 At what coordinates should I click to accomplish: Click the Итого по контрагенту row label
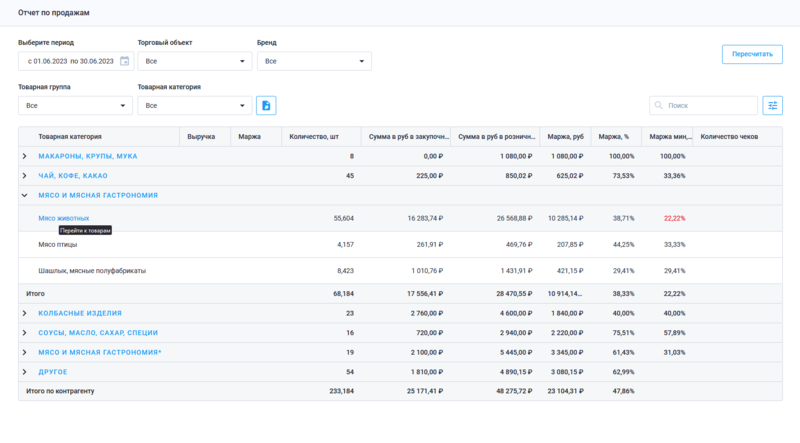point(60,391)
